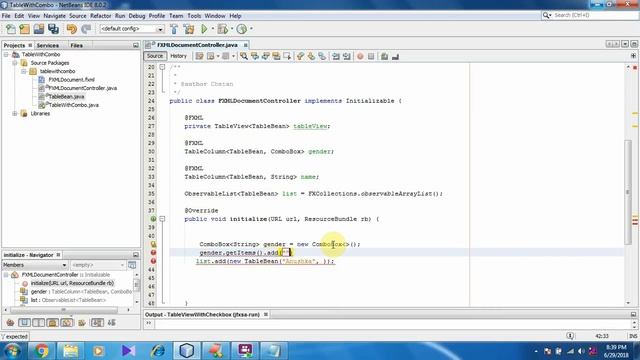Open TableBean.java in project tree
The image size is (640, 360).
pos(66,97)
